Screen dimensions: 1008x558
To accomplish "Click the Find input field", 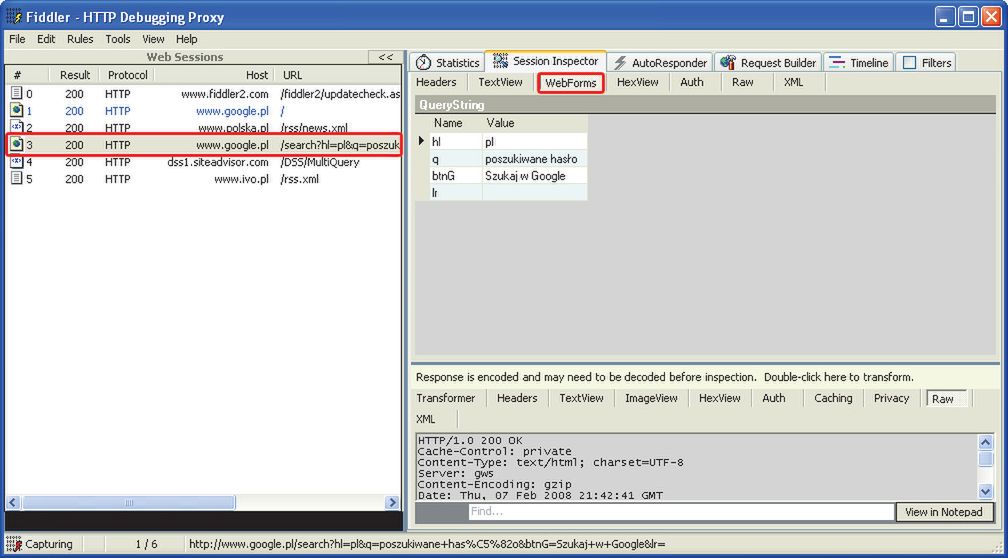I will [681, 512].
